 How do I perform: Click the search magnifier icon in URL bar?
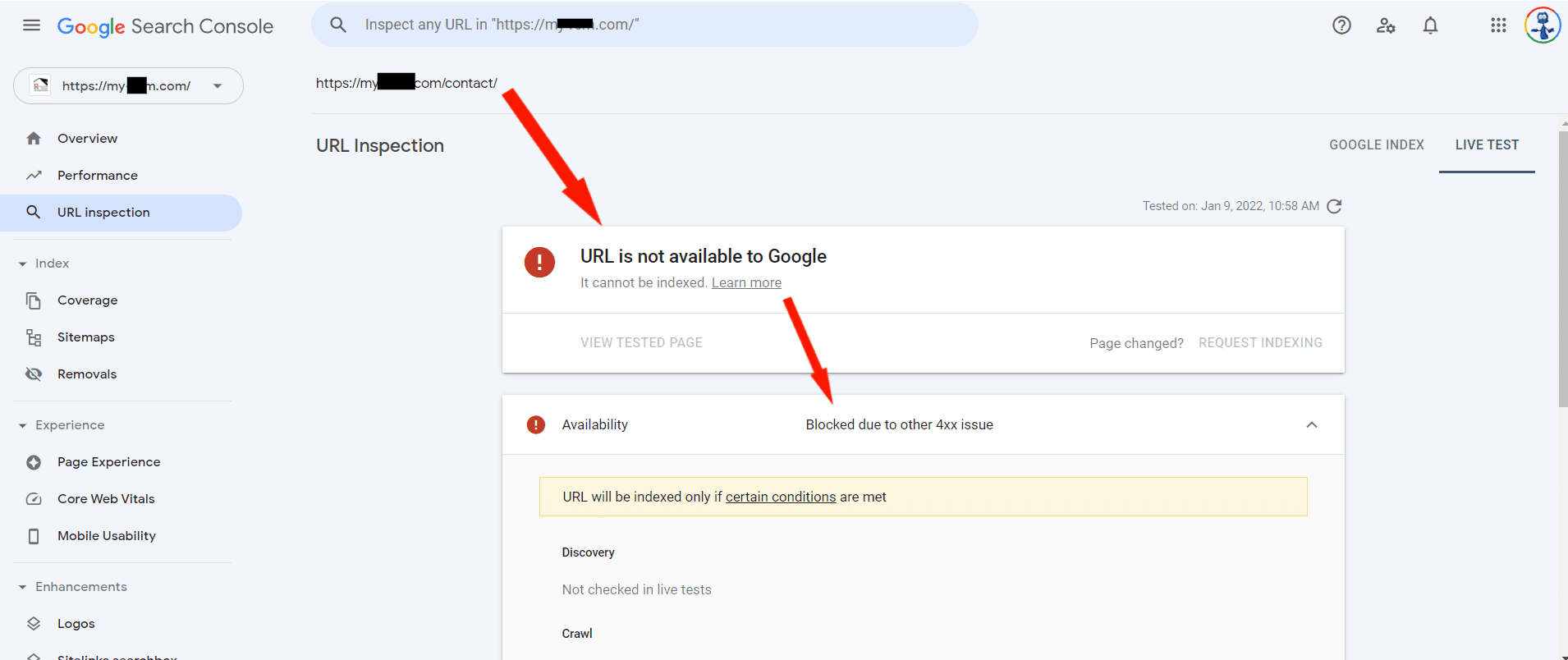(x=338, y=25)
